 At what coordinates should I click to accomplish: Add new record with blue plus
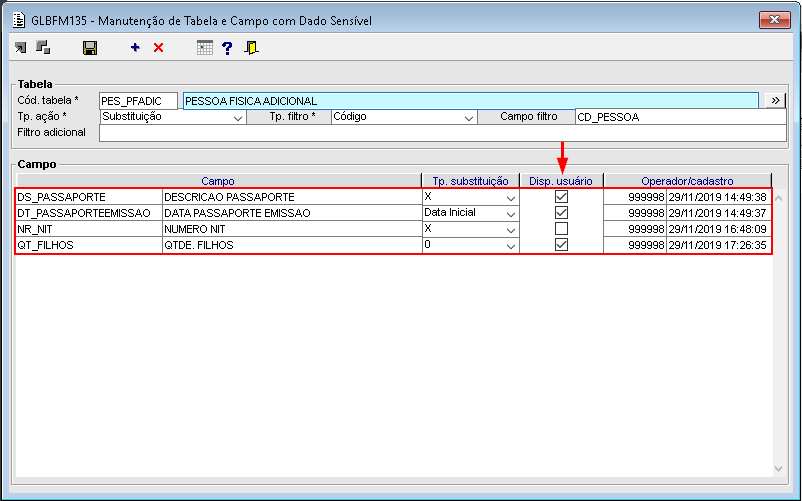[x=135, y=48]
